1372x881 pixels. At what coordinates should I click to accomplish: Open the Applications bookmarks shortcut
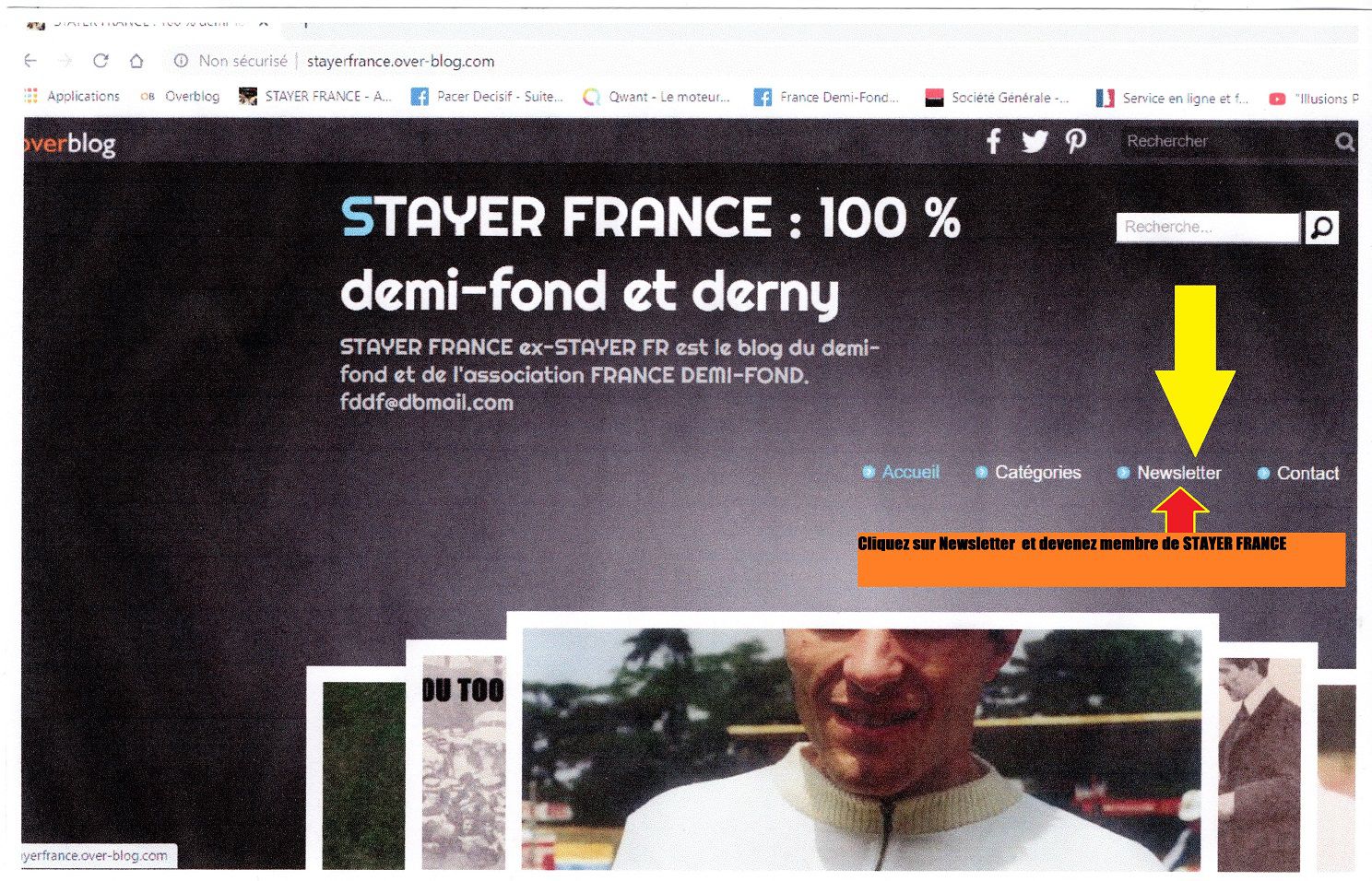(72, 96)
